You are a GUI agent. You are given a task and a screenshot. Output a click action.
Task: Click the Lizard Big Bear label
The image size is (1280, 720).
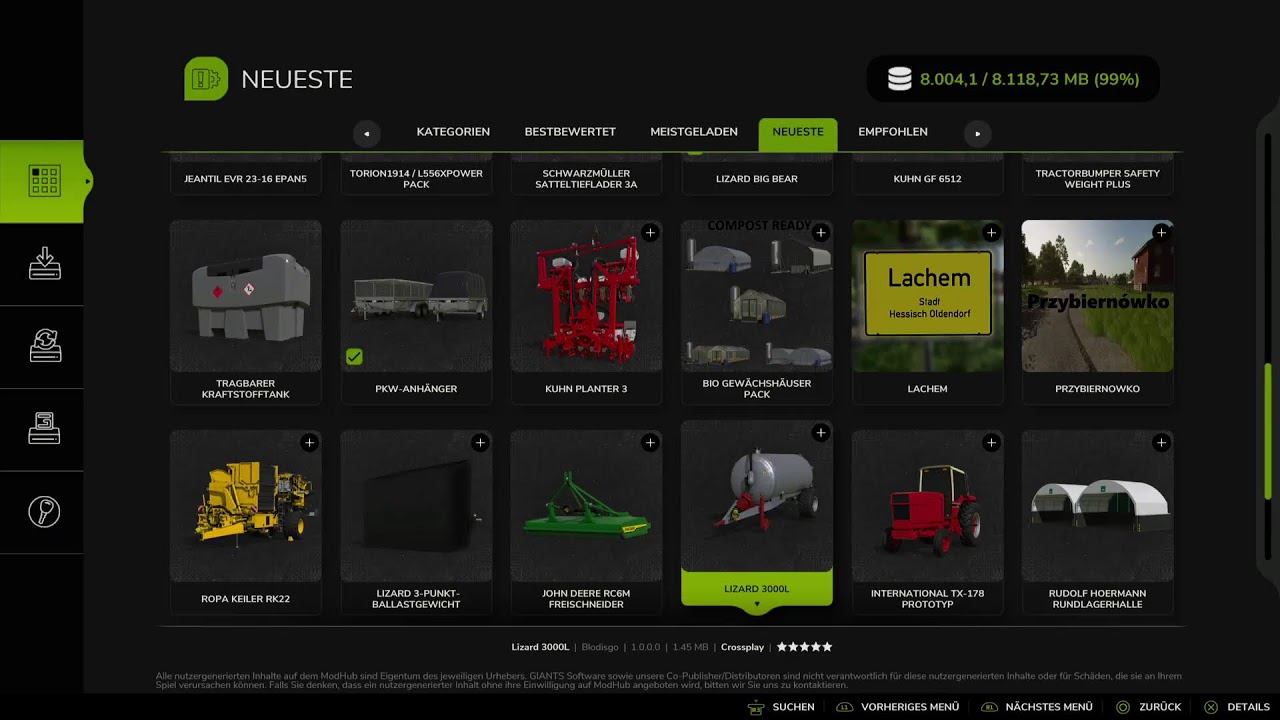pos(757,179)
